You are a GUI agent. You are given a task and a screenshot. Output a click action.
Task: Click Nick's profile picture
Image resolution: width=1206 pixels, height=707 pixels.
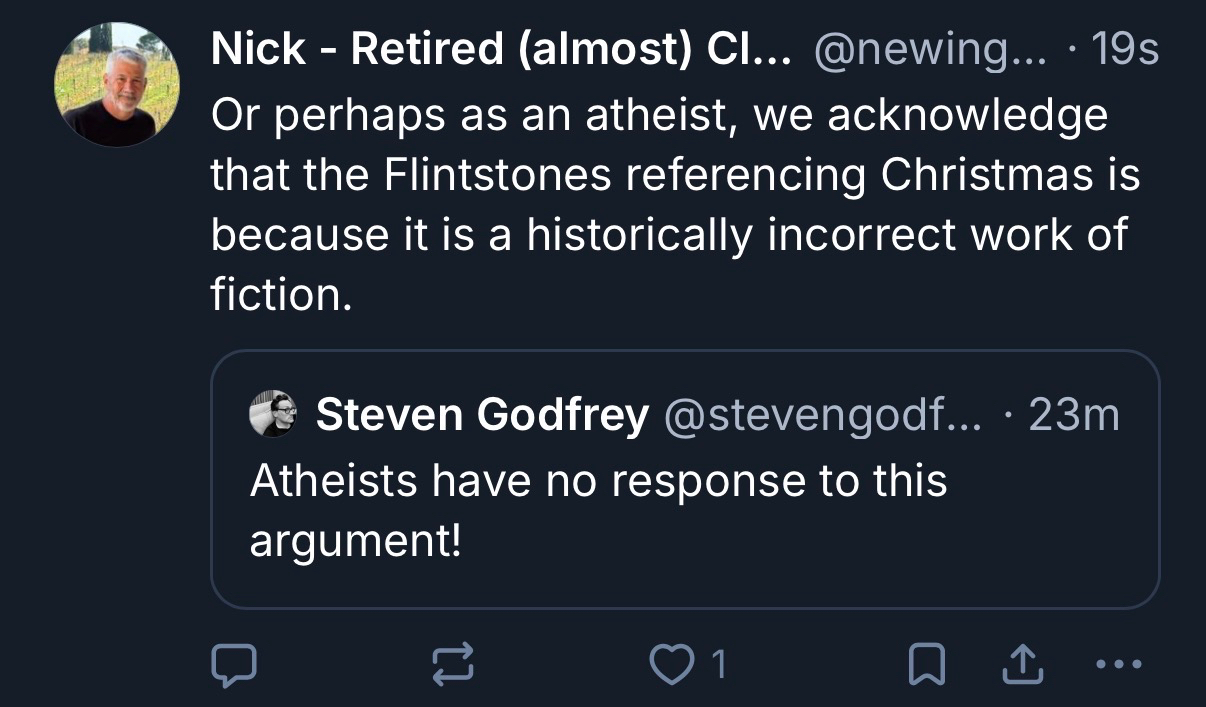(117, 85)
